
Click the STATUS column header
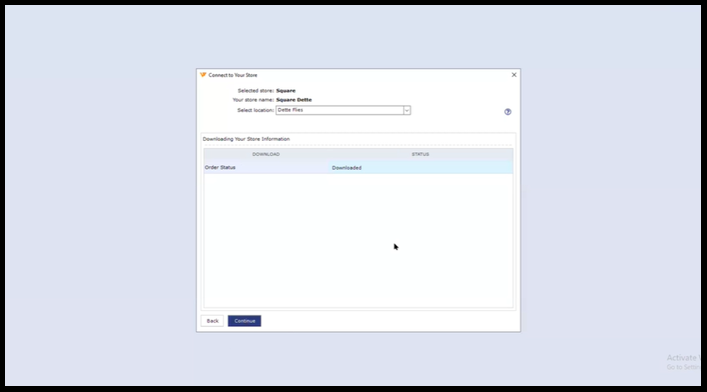tap(420, 154)
